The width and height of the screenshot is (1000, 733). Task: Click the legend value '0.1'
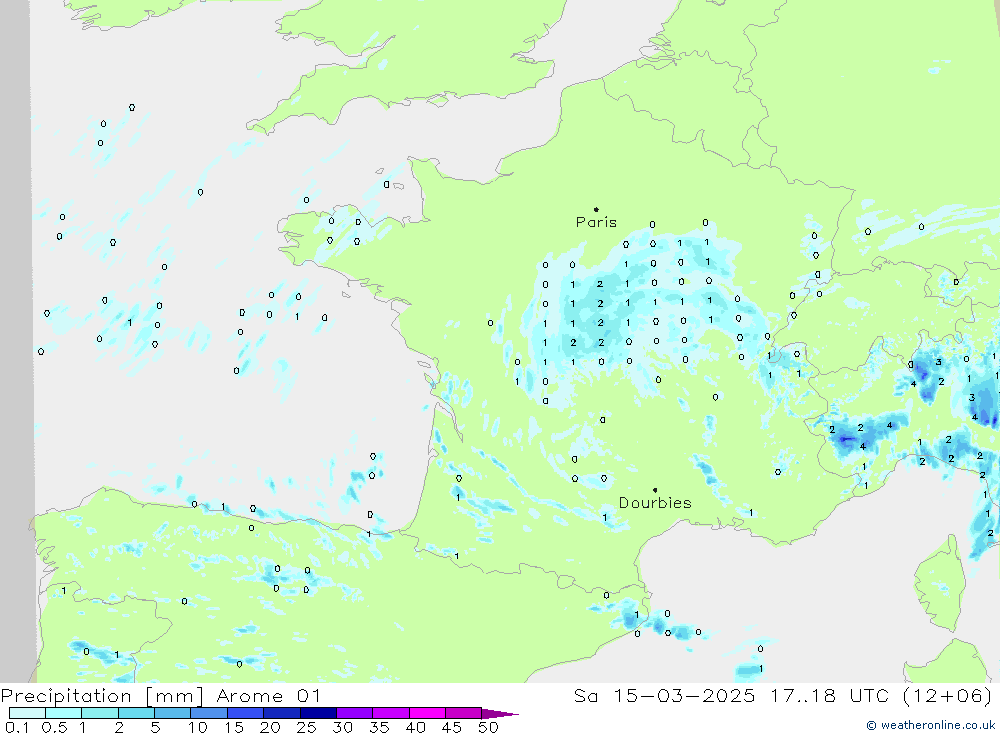click(17, 727)
